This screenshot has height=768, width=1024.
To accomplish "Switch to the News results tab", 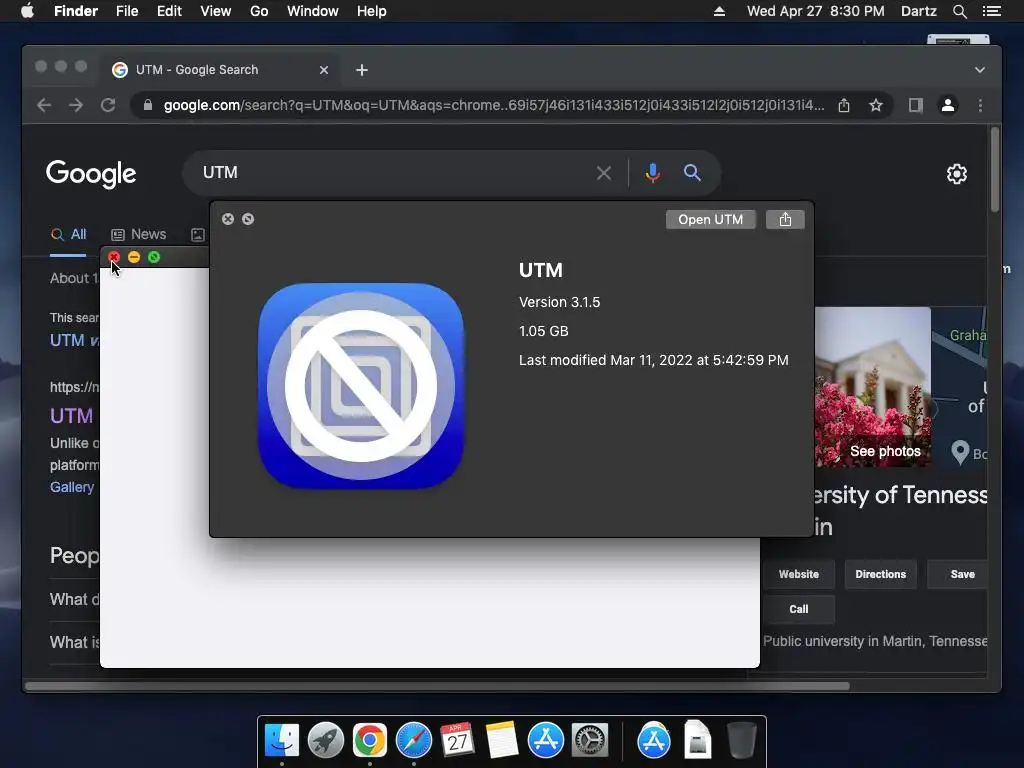I will 138,234.
